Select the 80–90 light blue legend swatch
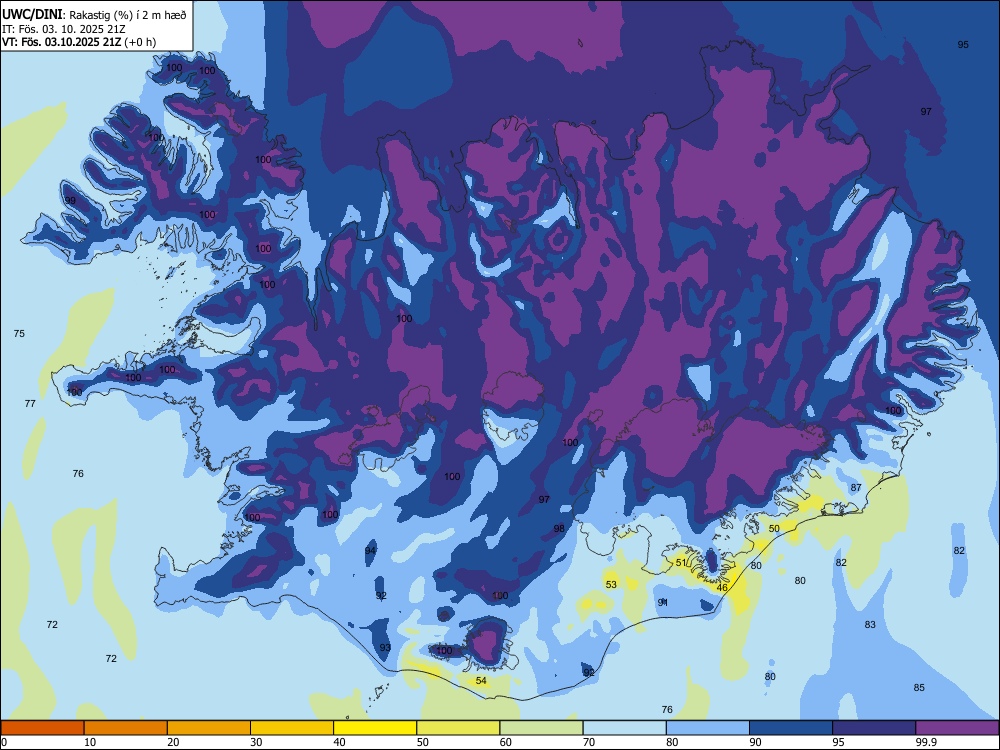Screen dimensions: 1000x750 point(708,728)
